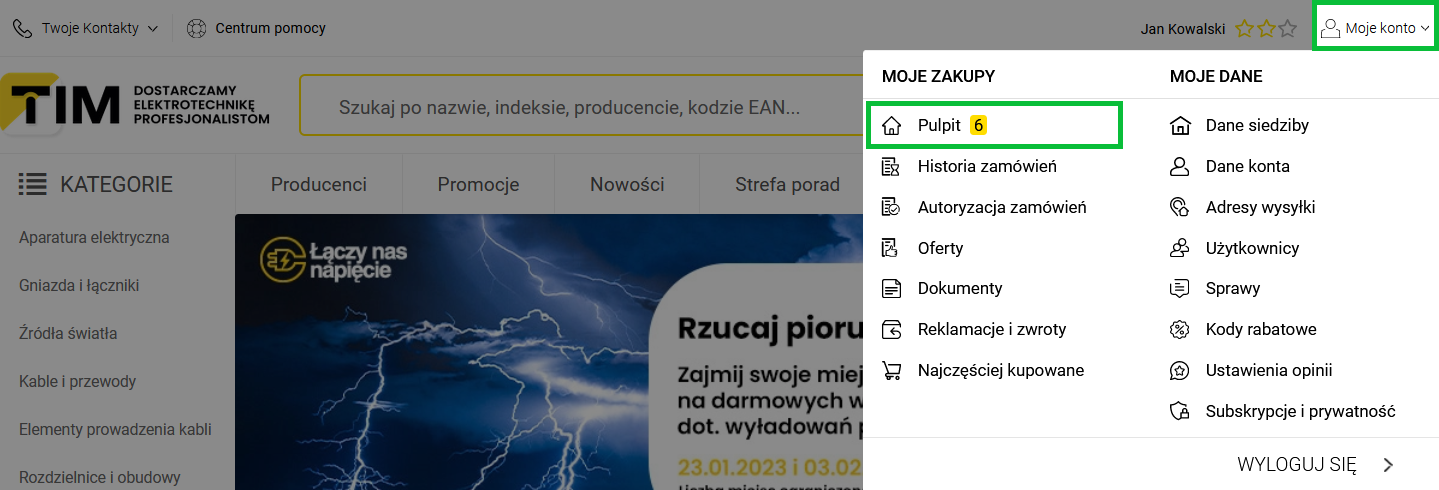Open Centrum pomocy link
1439x490 pixels.
270,28
